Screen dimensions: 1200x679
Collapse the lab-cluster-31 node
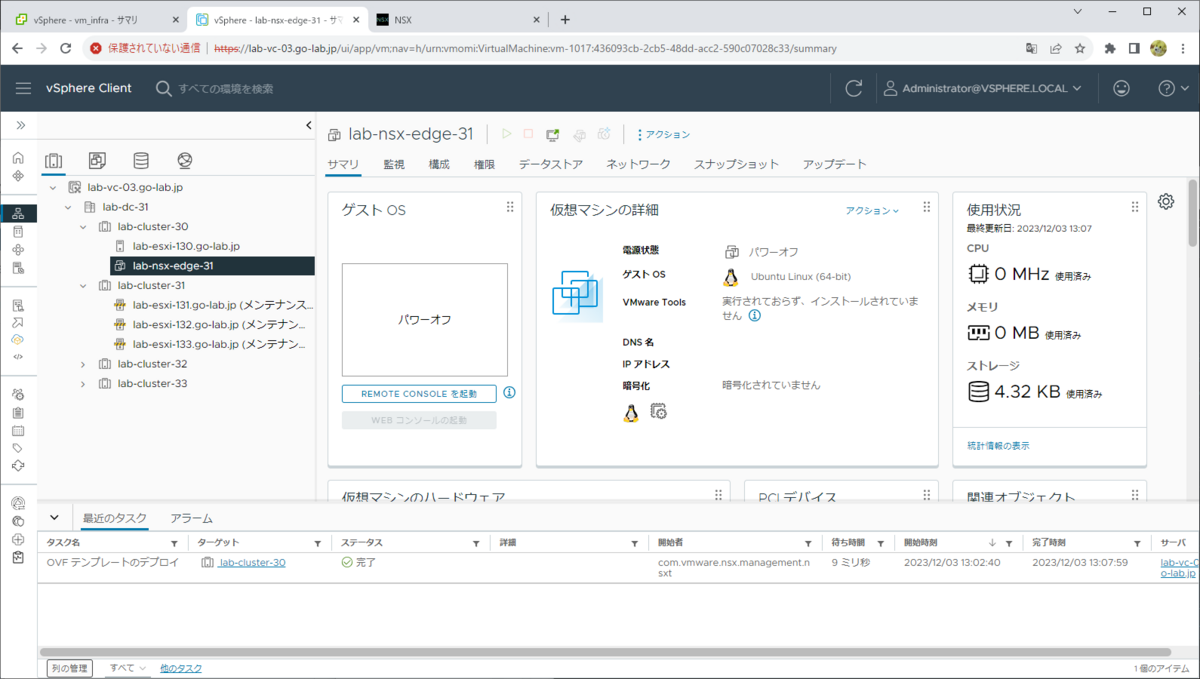83,286
